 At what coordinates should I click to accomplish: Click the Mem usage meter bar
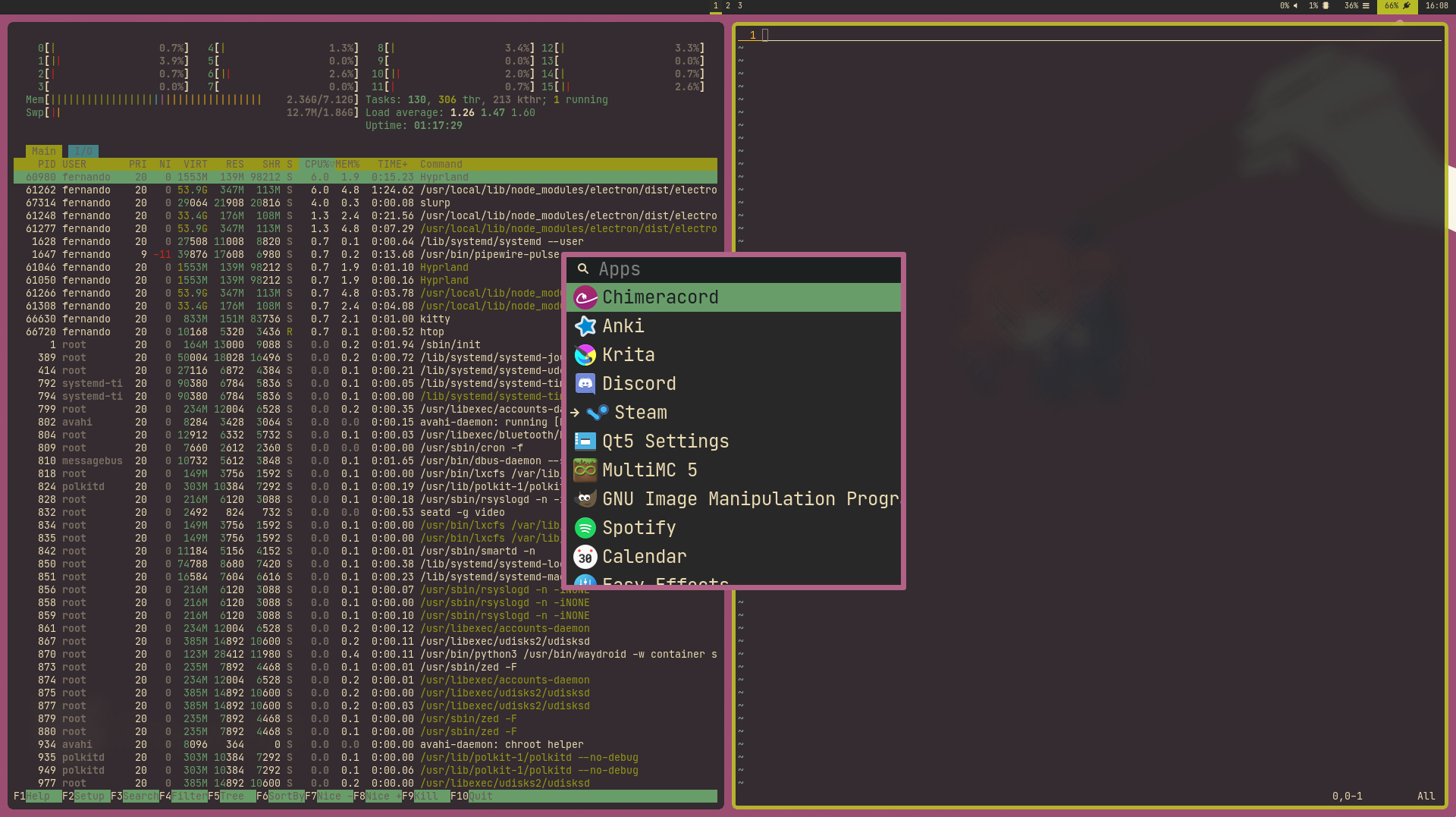[x=193, y=100]
